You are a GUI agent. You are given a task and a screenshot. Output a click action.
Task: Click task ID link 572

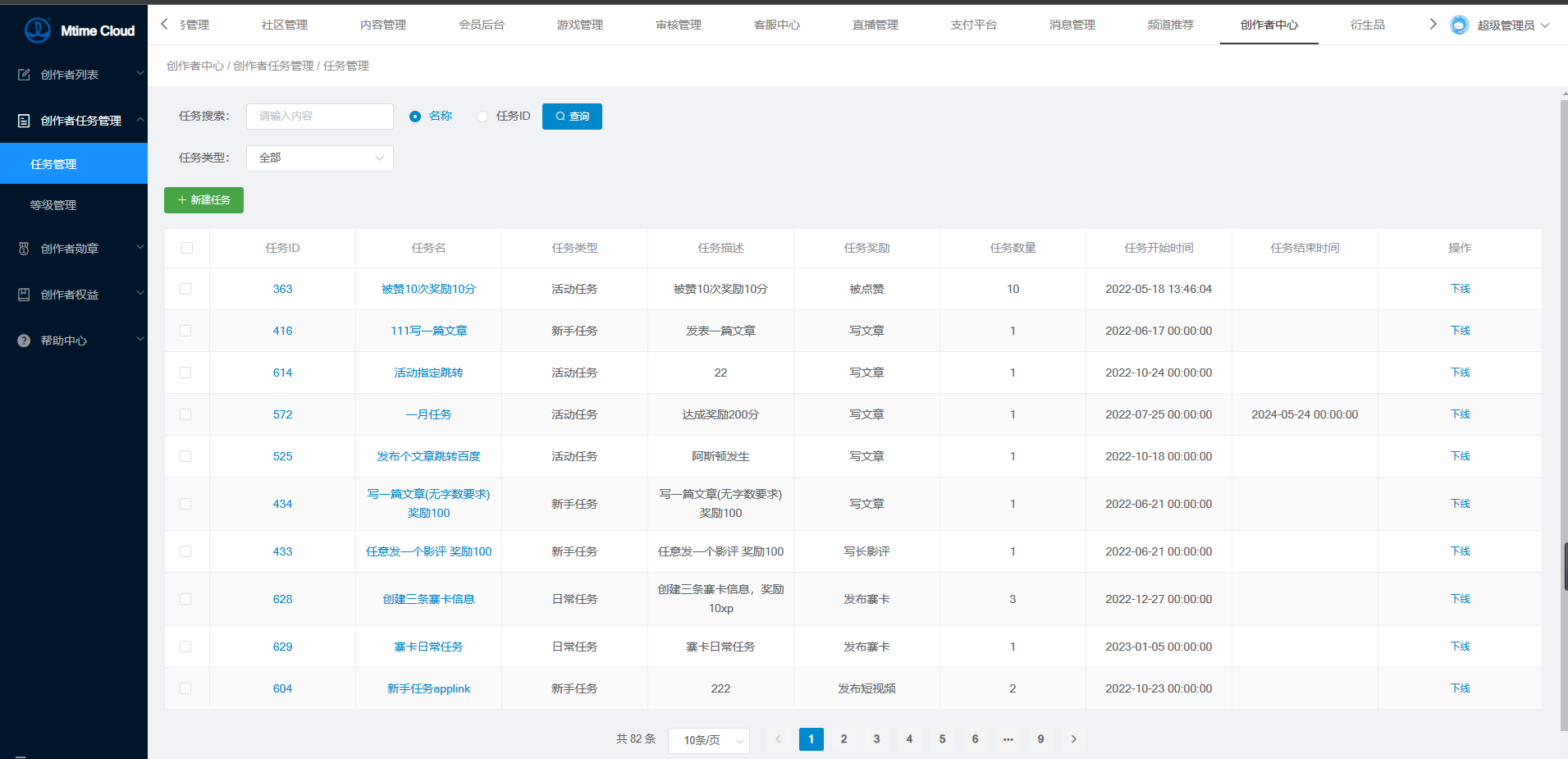(x=282, y=414)
